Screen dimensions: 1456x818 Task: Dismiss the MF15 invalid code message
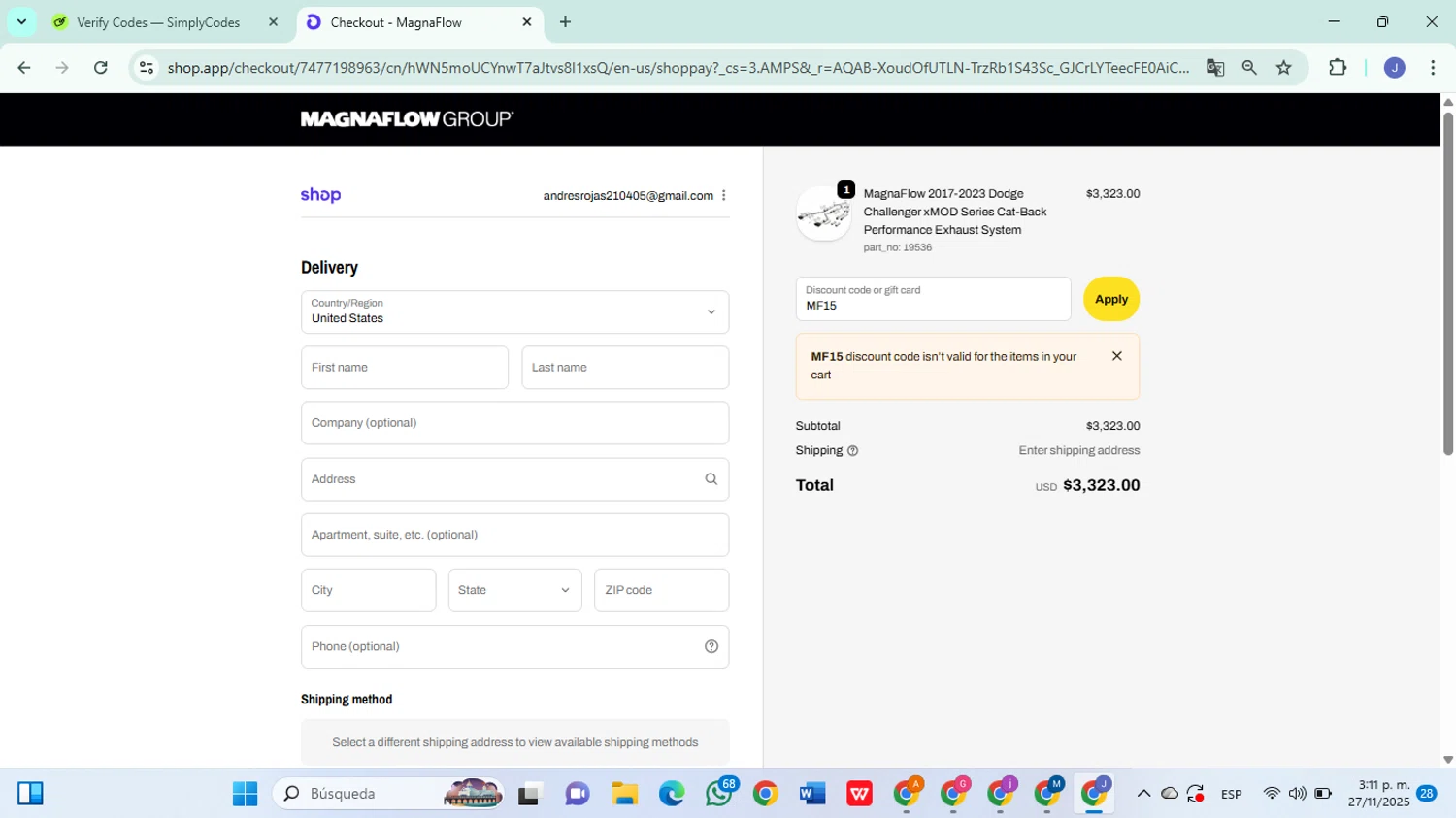(1117, 356)
